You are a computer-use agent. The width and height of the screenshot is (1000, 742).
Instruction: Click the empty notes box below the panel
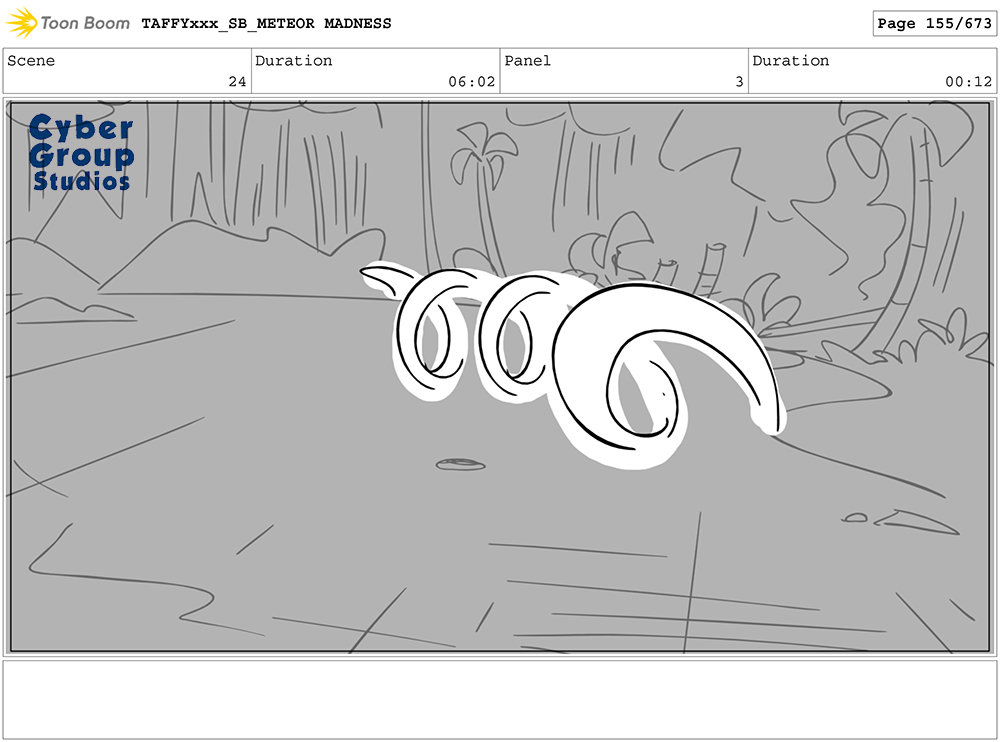(499, 700)
